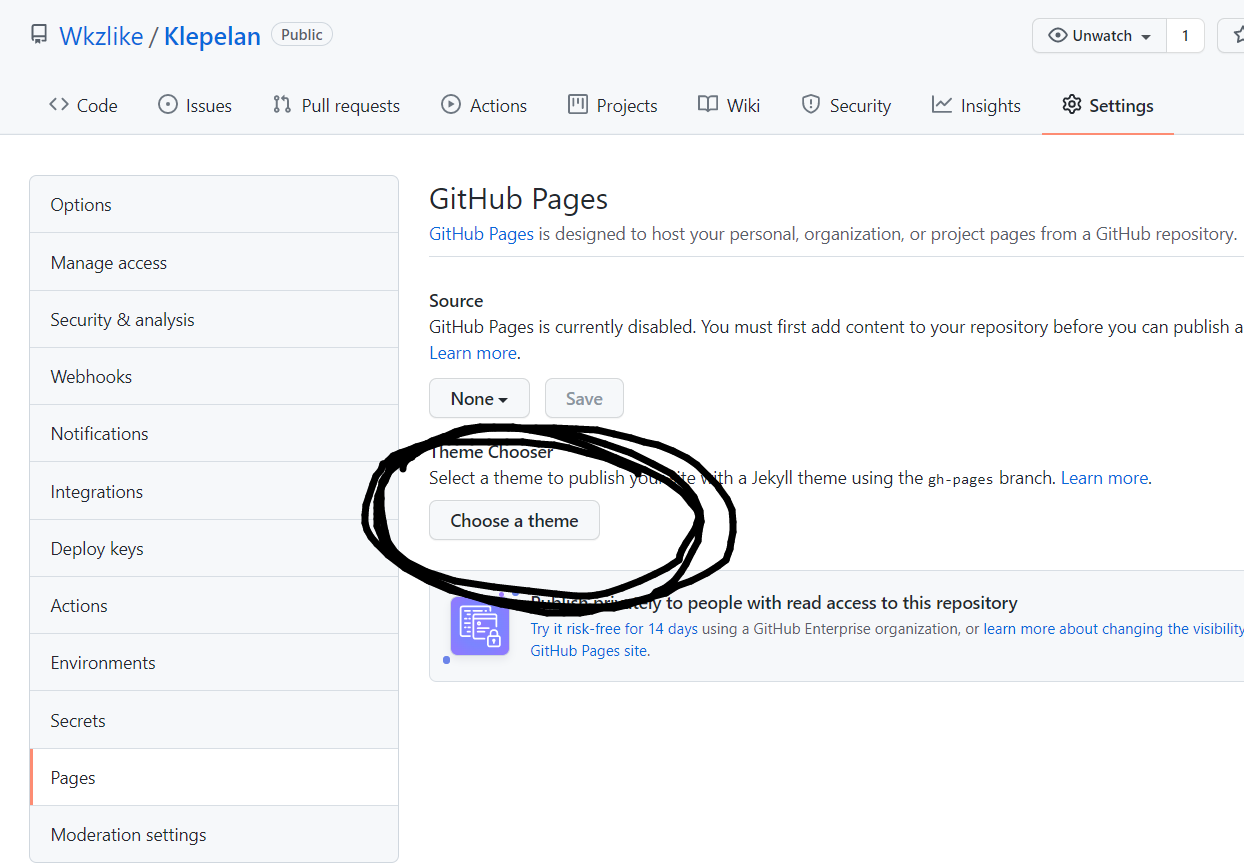
Task: Open the Klepelan repository link
Action: [212, 37]
